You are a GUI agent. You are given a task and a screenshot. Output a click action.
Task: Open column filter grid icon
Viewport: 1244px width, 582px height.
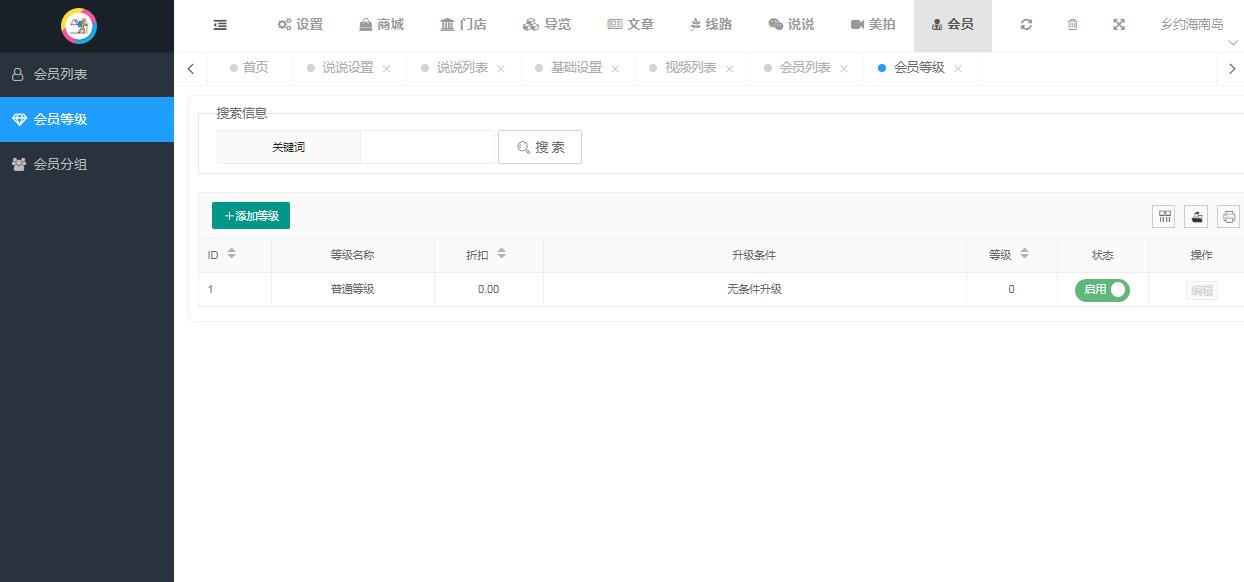pos(1164,216)
